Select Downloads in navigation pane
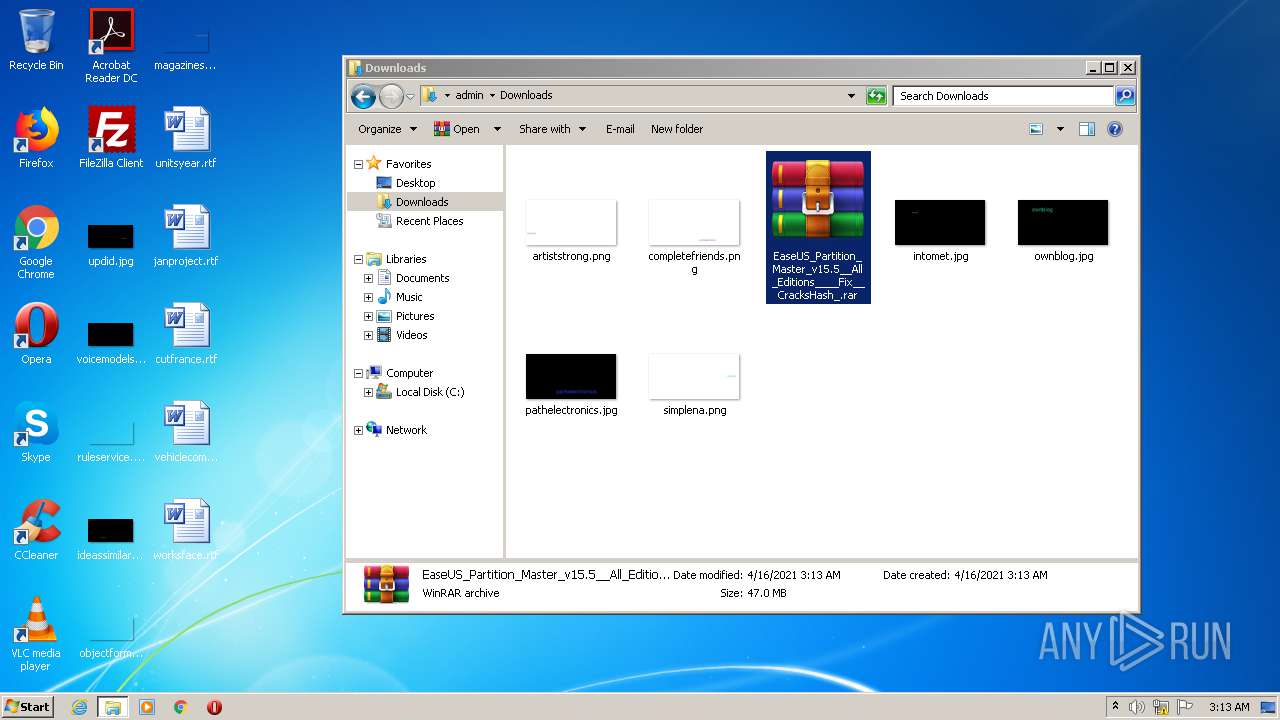Screen dimensions: 1280x720 tap(422, 202)
